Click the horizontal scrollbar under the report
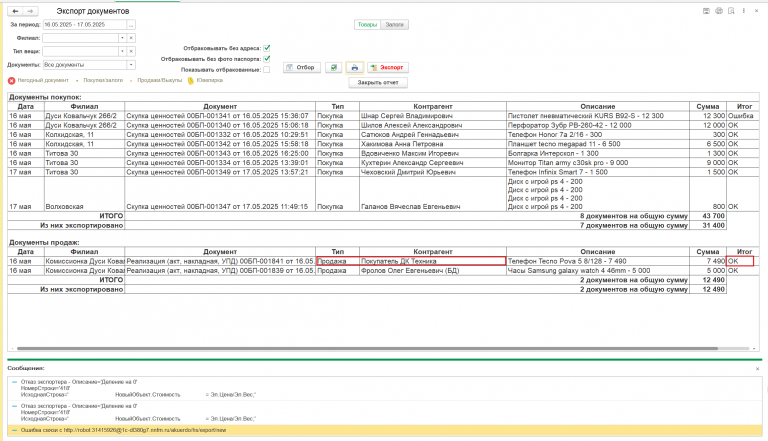This screenshot has height=441, width=768. (x=367, y=348)
